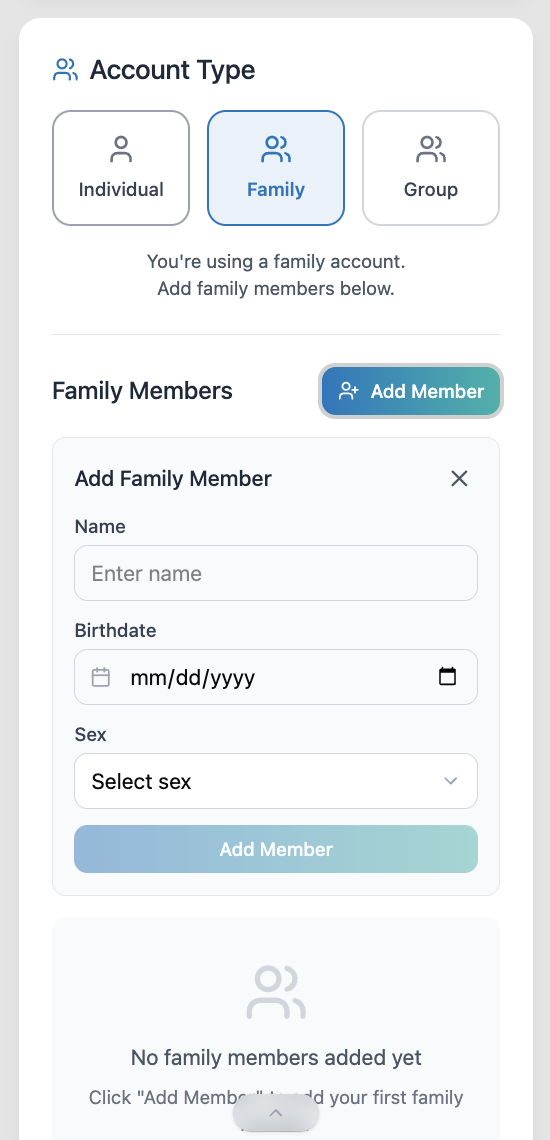Click the single-person icon in Individual card
The width and height of the screenshot is (550, 1140).
(x=121, y=149)
